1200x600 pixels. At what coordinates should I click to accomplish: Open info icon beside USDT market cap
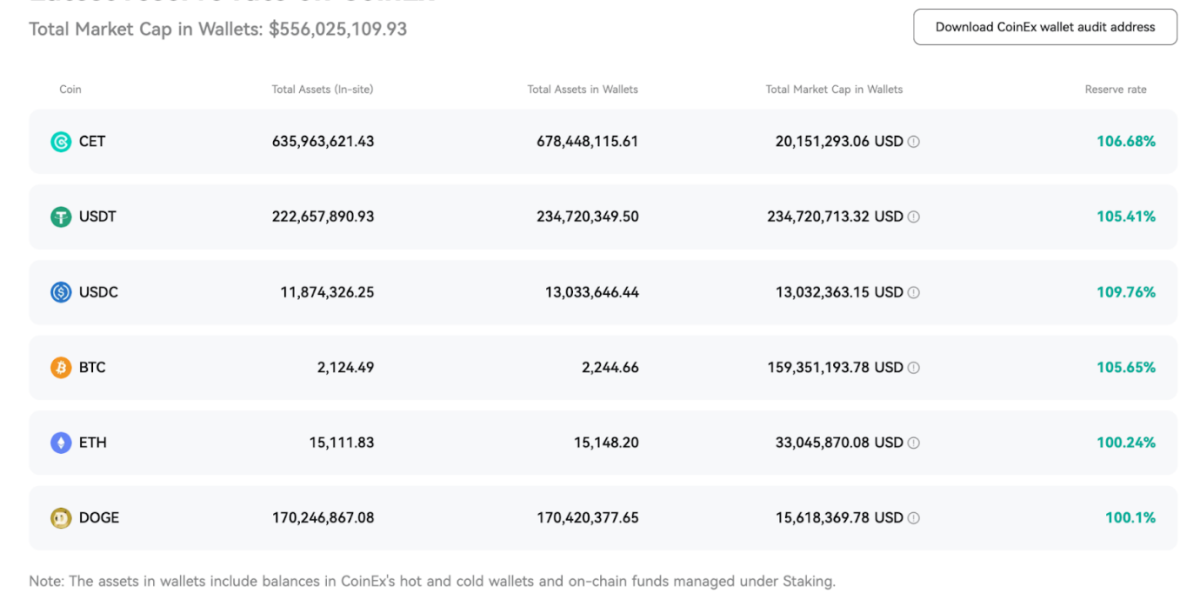(x=913, y=217)
